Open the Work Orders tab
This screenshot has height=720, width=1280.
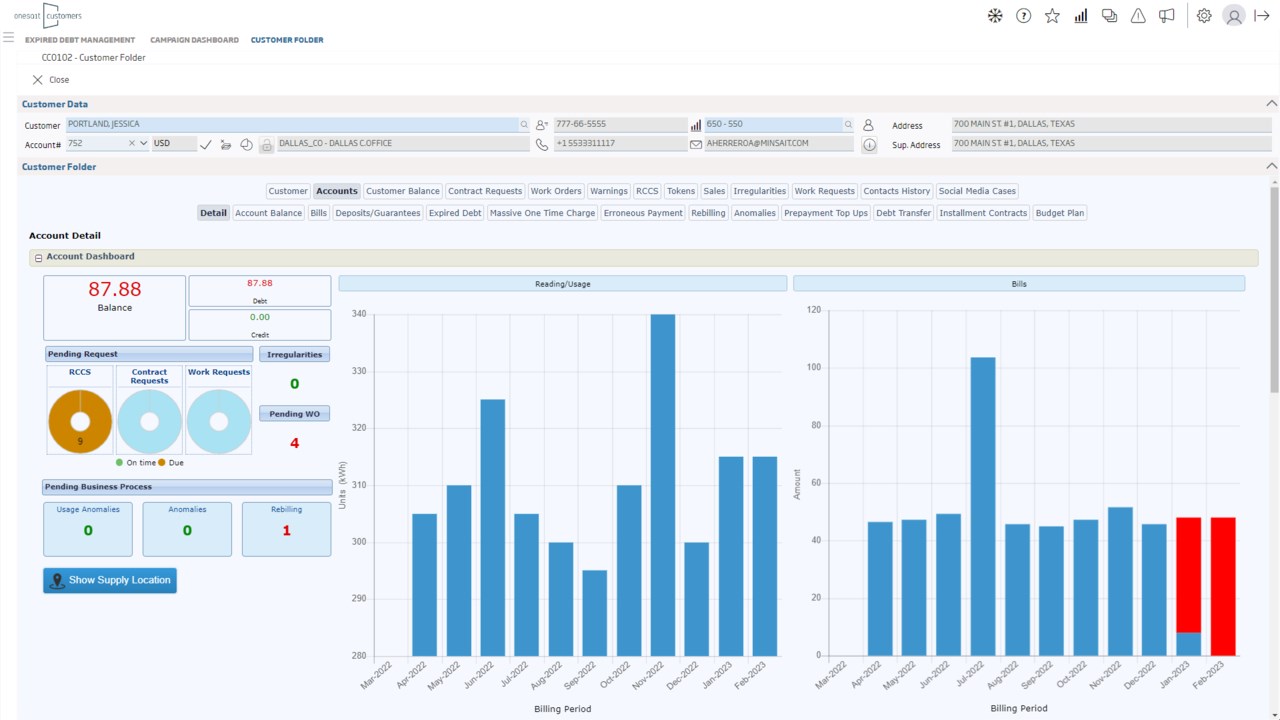(556, 191)
